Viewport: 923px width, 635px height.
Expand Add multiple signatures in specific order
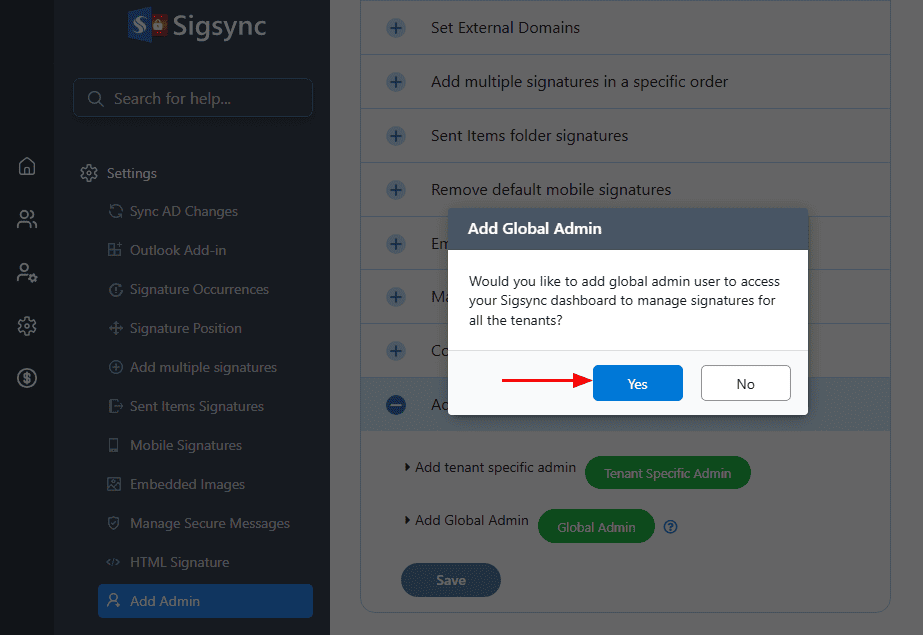click(x=396, y=82)
